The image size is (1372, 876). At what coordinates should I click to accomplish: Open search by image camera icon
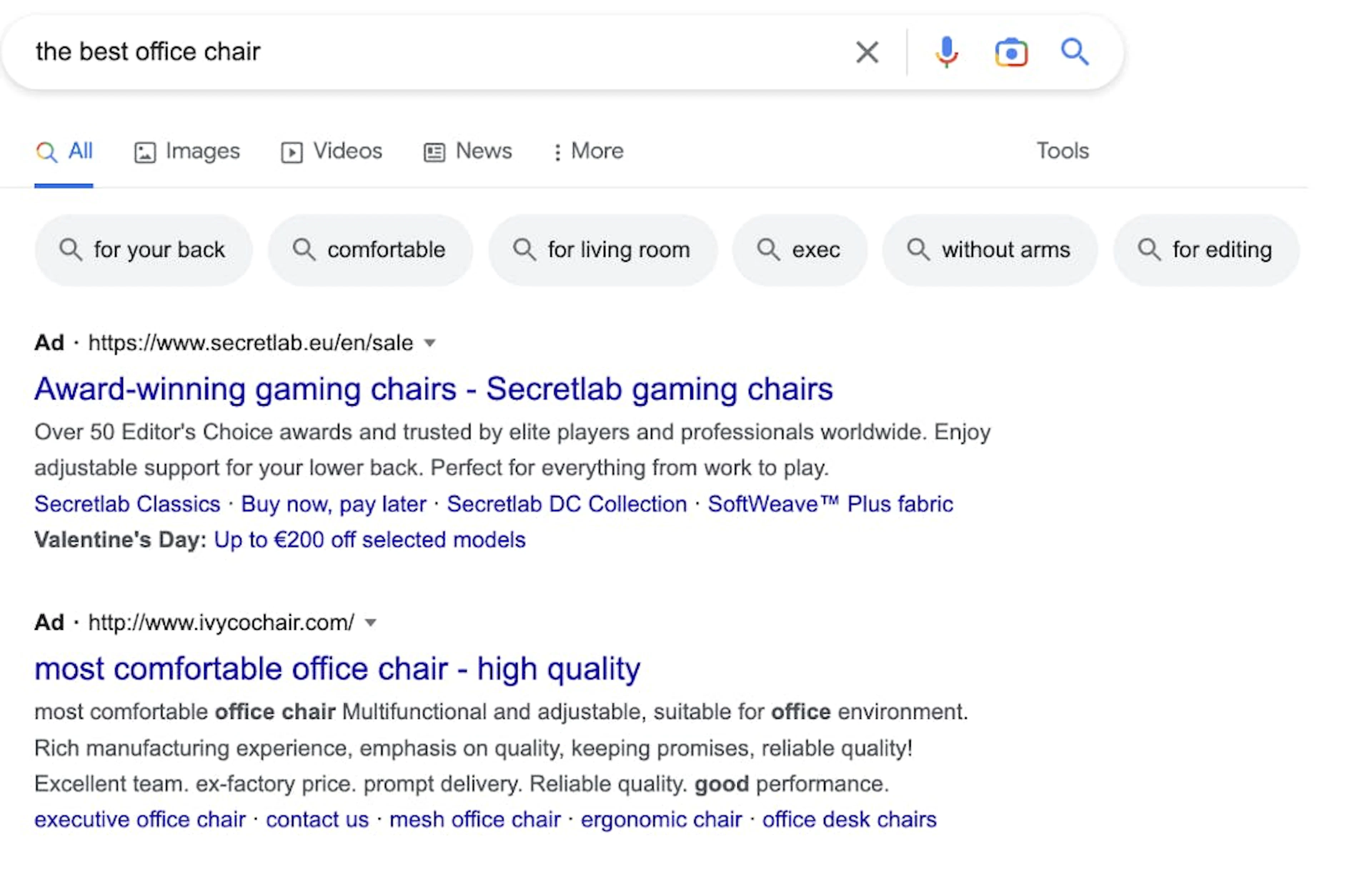pos(1011,53)
